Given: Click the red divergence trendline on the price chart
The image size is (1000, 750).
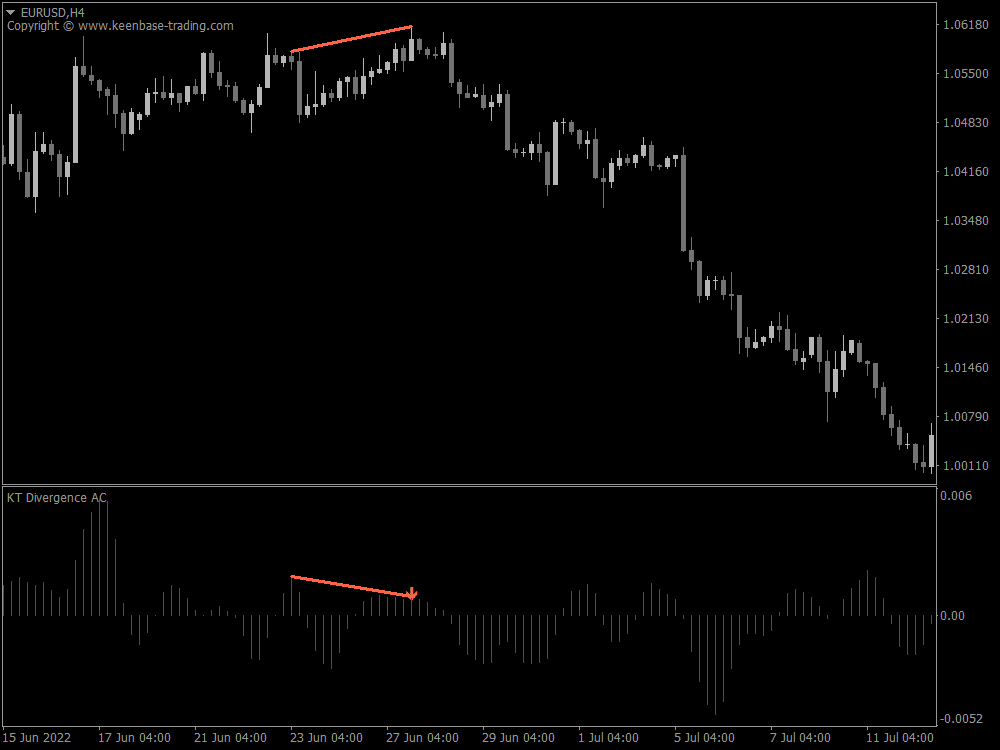Looking at the screenshot, I should pyautogui.click(x=353, y=39).
